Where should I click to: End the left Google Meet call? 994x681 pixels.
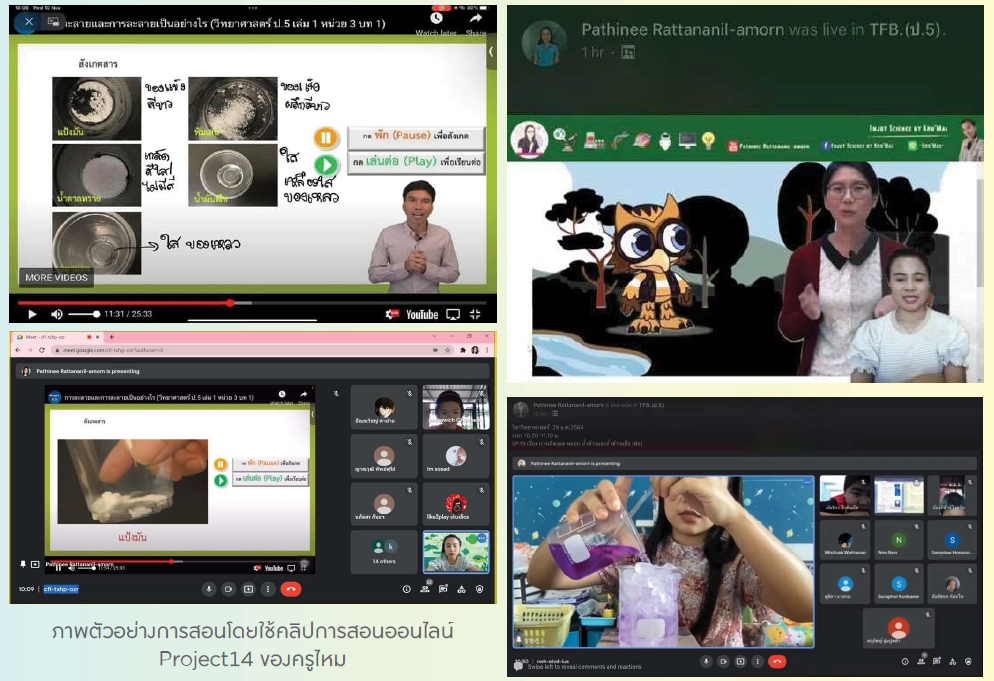click(x=291, y=589)
